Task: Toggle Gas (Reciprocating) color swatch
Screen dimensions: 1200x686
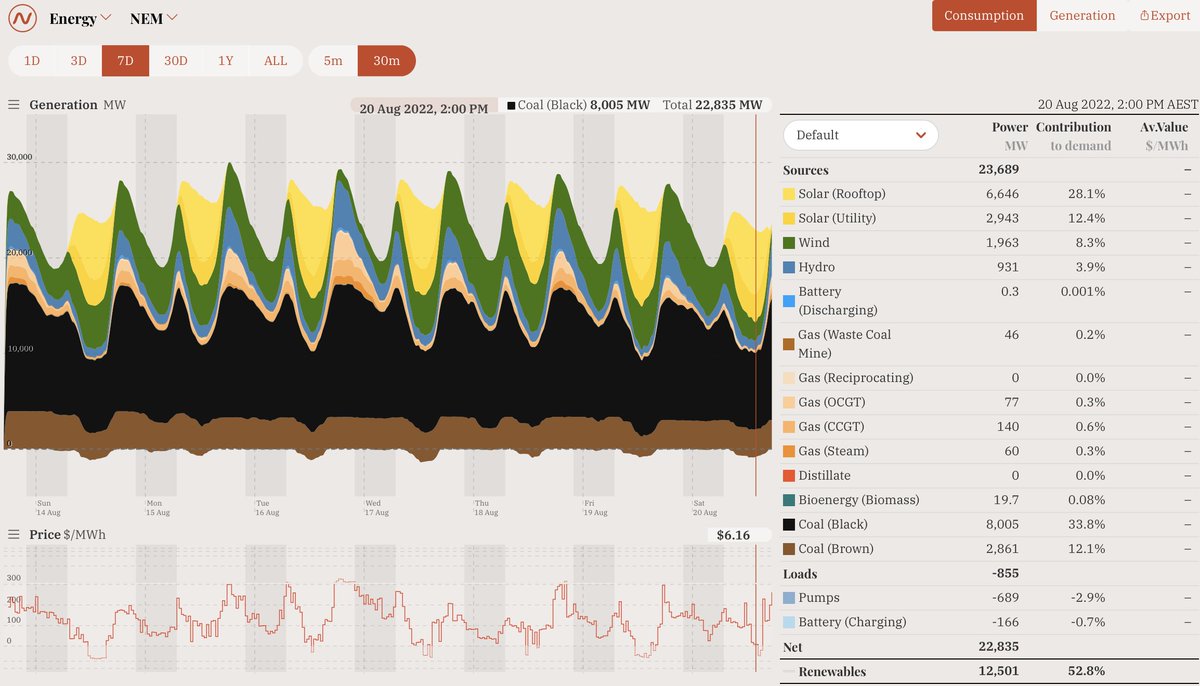Action: pyautogui.click(x=789, y=378)
